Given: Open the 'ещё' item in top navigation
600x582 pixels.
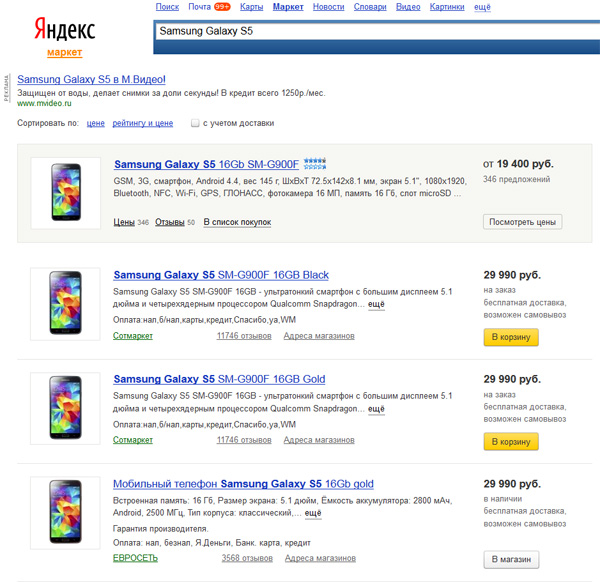Looking at the screenshot, I should coord(482,7).
